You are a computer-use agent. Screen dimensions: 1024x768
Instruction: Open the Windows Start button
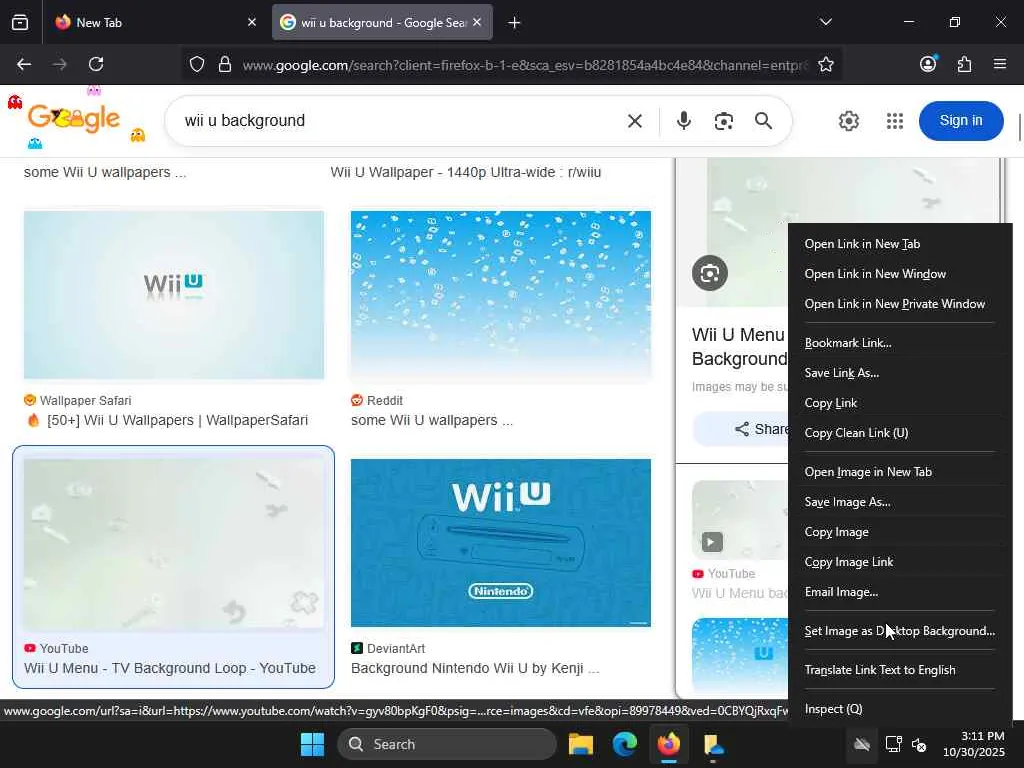tap(312, 744)
